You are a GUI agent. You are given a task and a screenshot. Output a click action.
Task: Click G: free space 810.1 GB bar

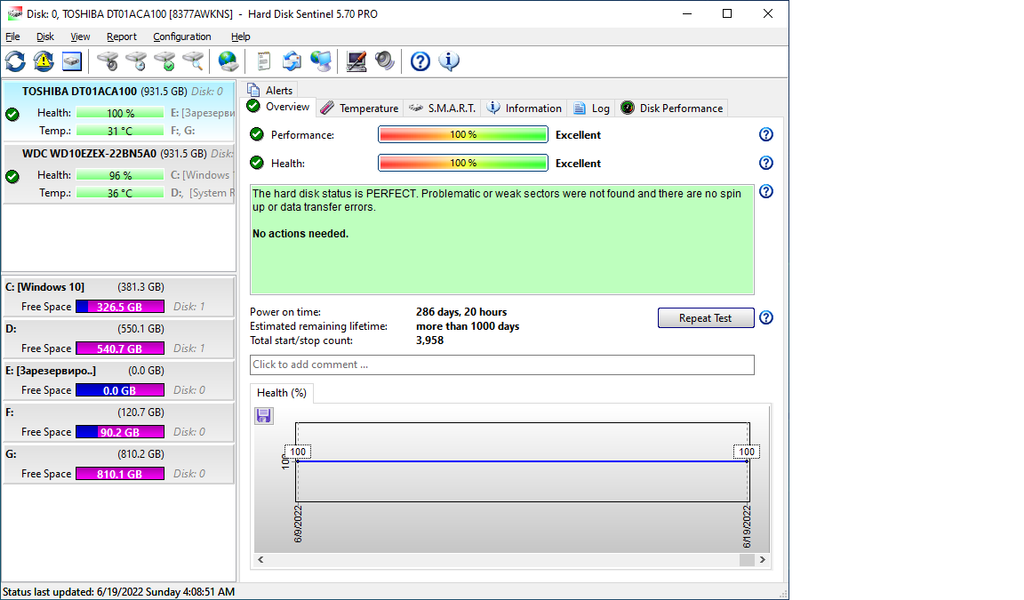coord(120,474)
